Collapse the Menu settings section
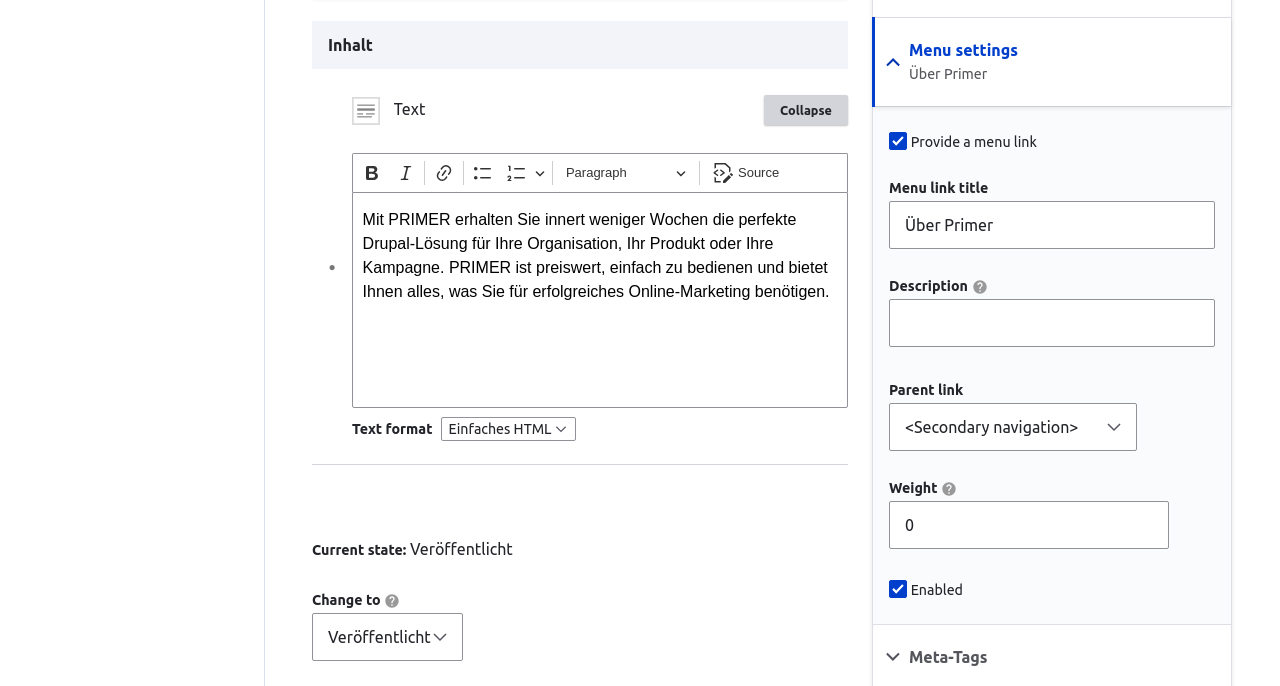Screen dimensions: 1280x686 click(x=1052, y=62)
